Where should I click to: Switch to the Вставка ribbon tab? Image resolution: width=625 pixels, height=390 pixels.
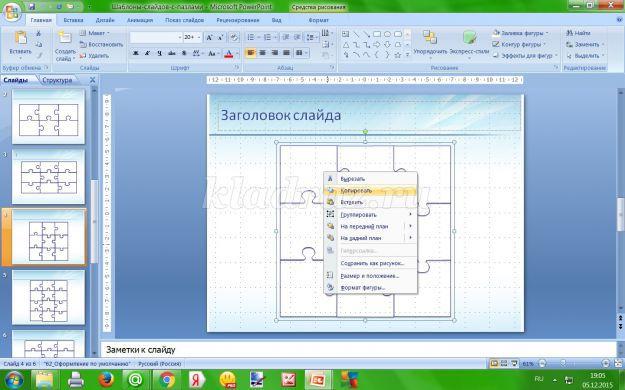pos(73,20)
